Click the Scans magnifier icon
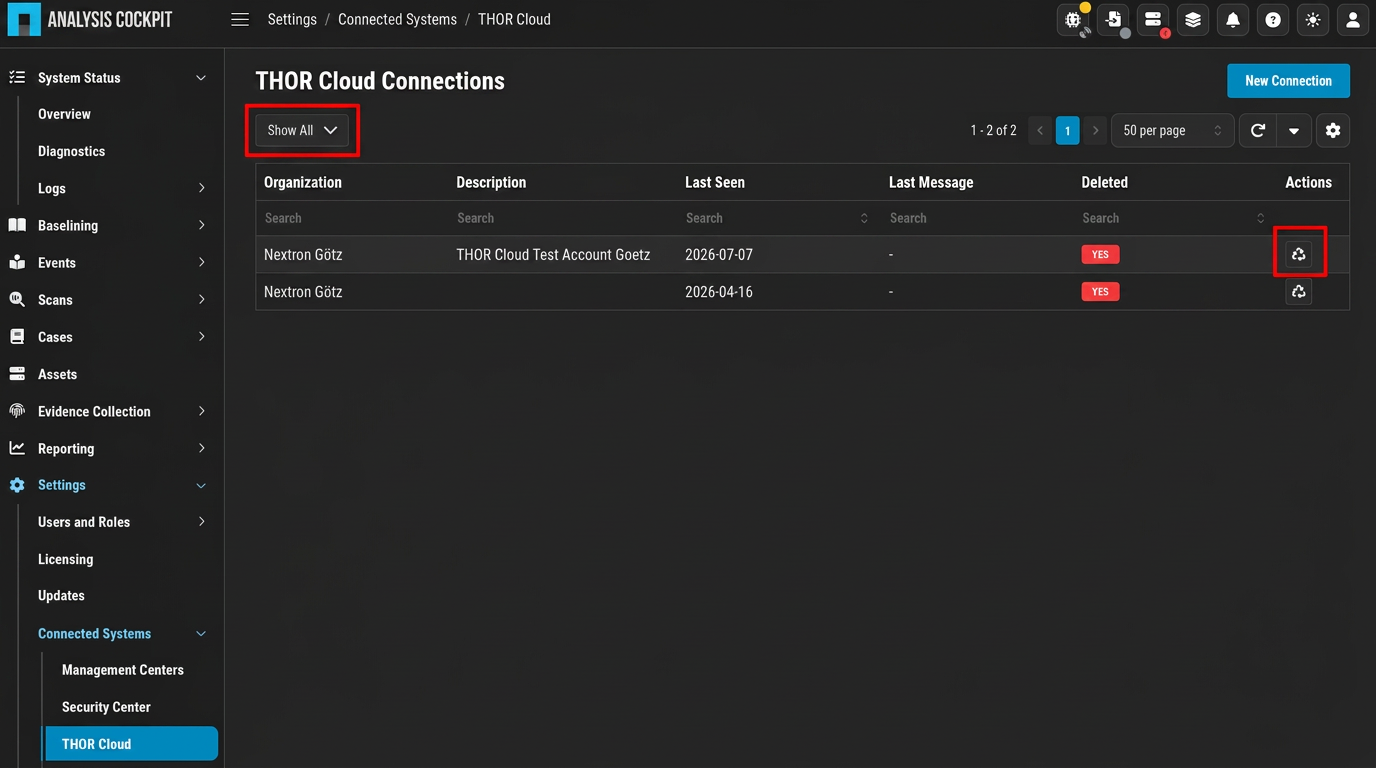1376x768 pixels. coord(17,300)
